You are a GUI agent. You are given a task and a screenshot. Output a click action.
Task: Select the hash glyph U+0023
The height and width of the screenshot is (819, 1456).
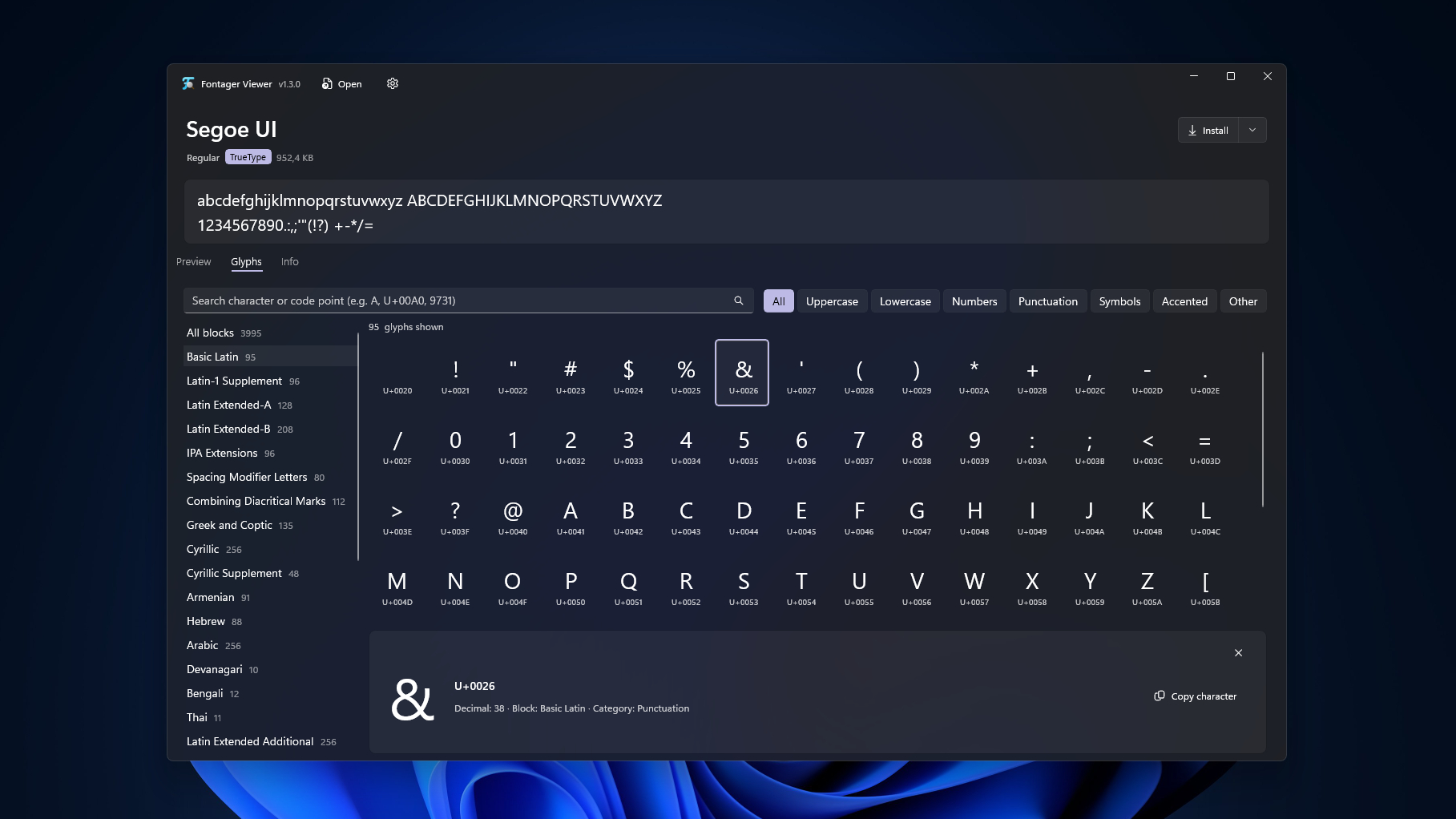(x=571, y=373)
